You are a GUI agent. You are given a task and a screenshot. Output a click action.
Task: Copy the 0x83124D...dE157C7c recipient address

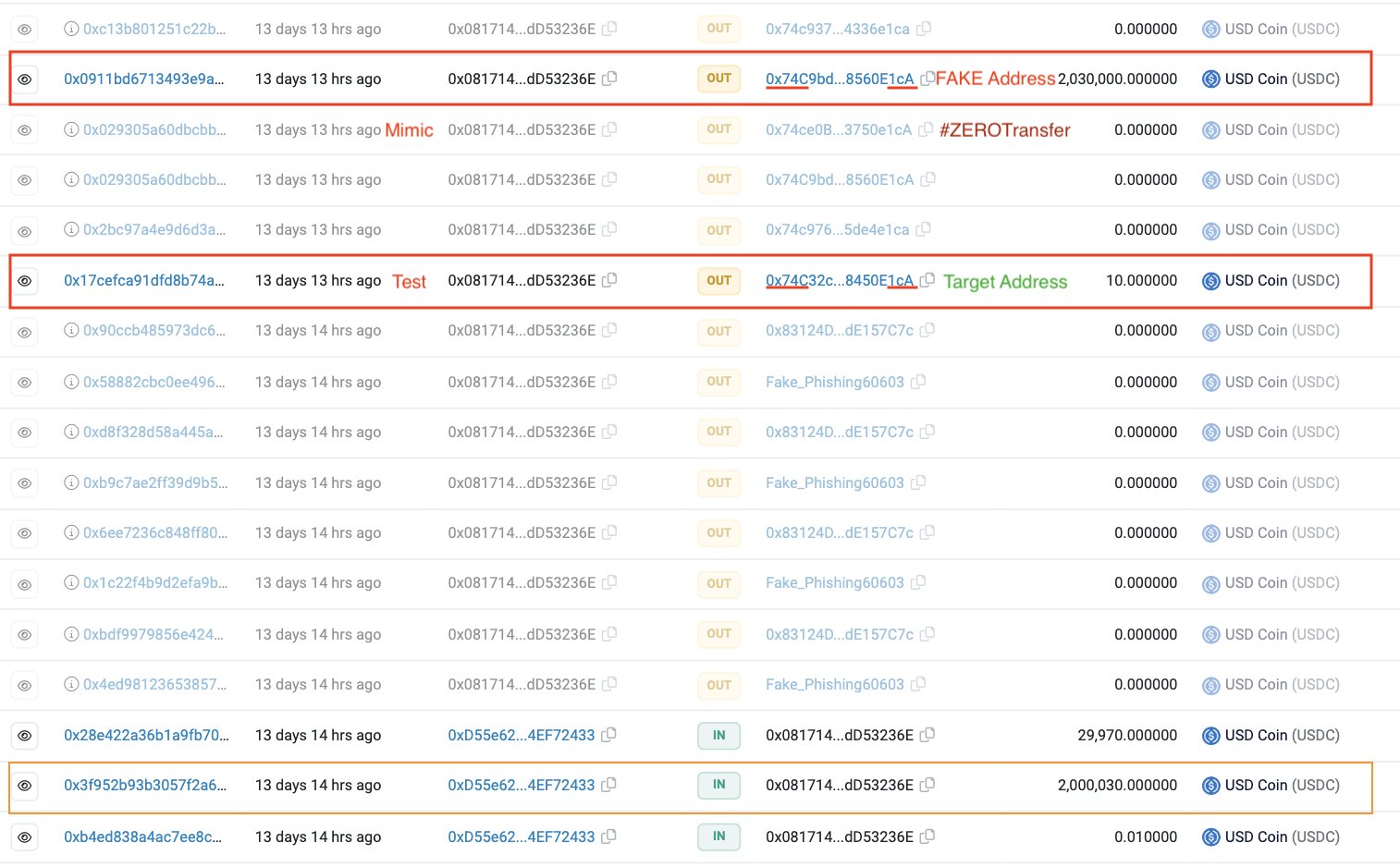(x=927, y=331)
